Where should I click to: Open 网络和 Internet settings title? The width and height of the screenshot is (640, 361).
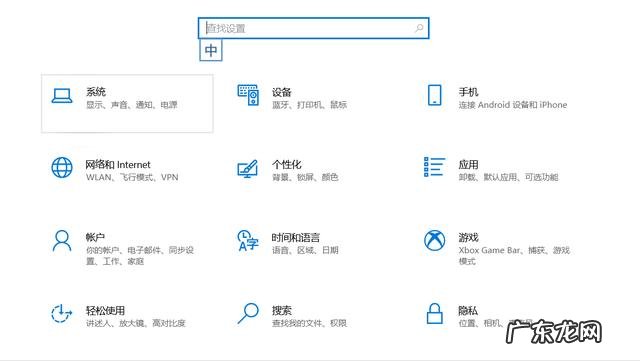(118, 165)
